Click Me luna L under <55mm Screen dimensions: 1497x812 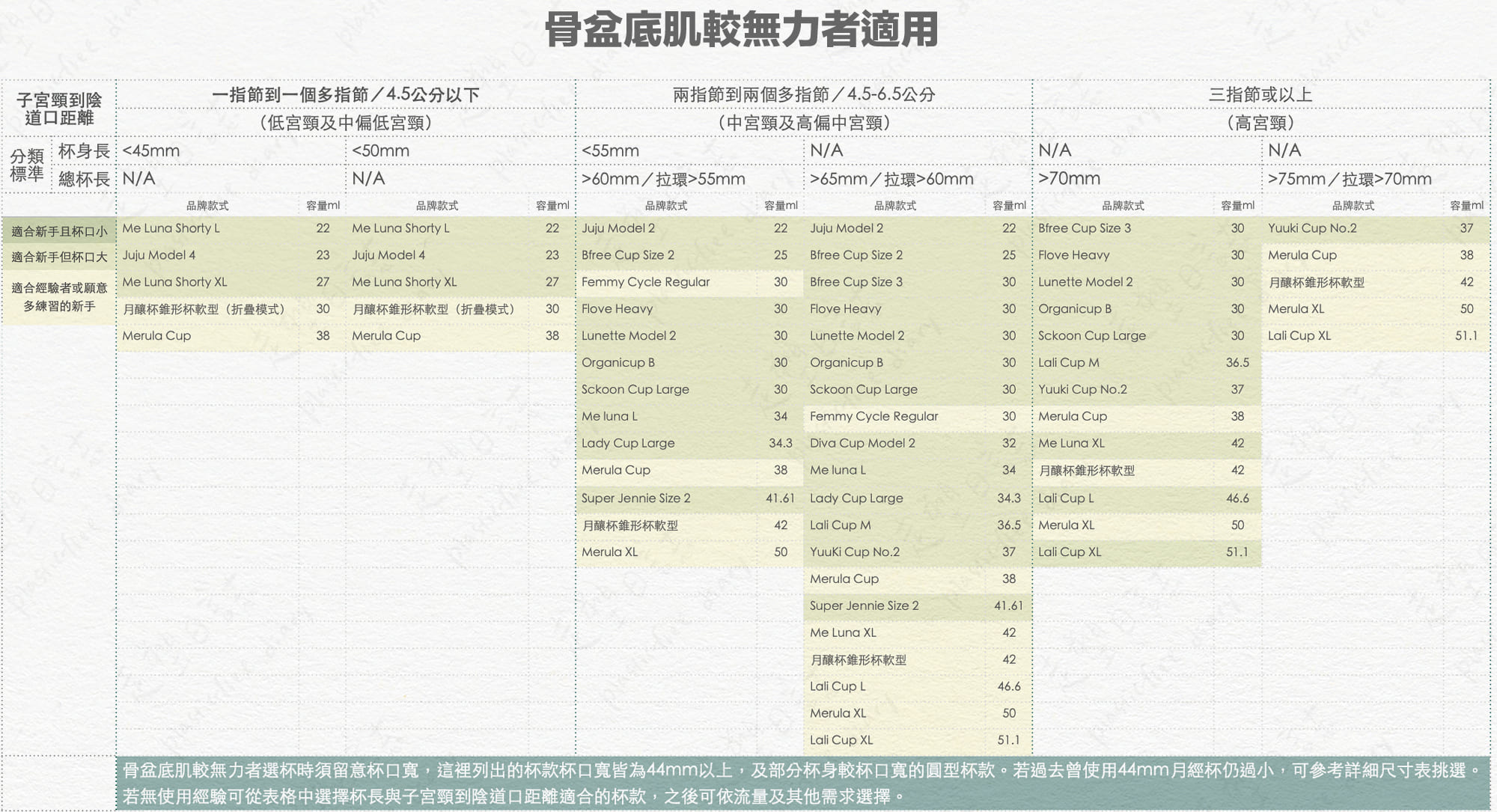[x=609, y=416]
